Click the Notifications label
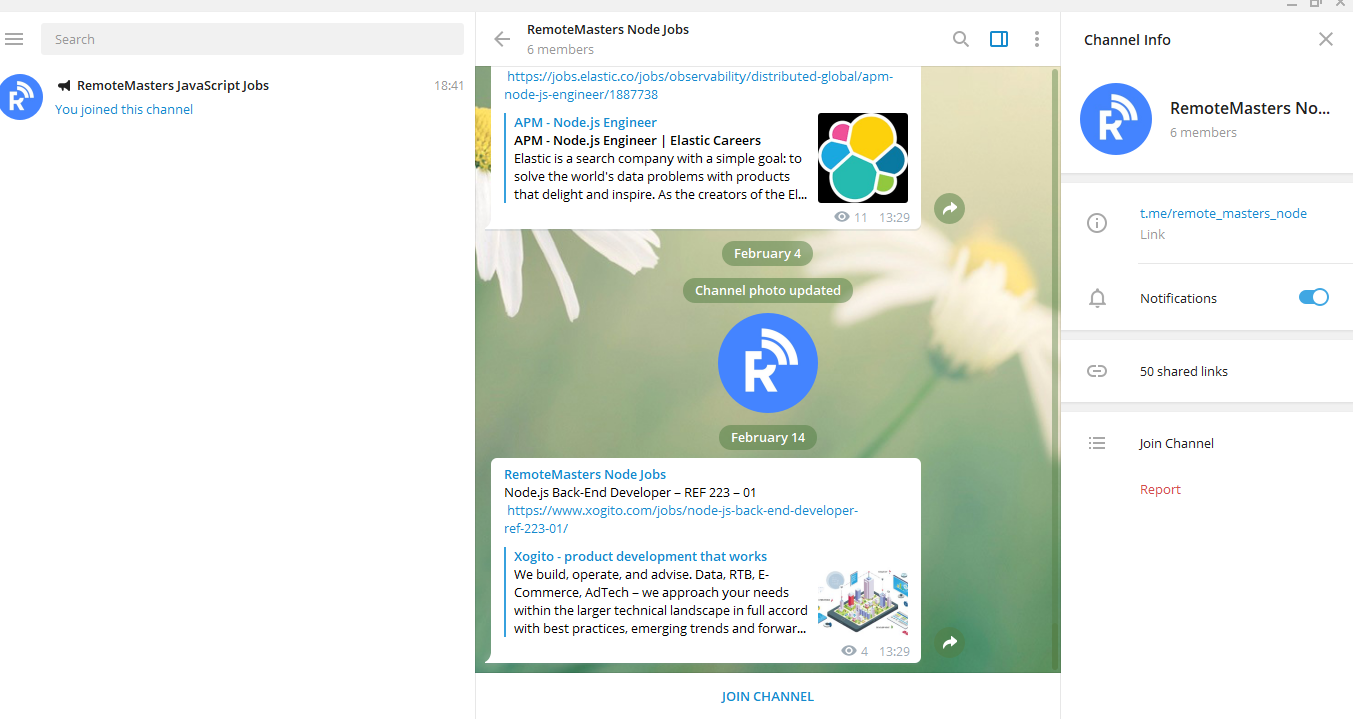Screen dimensions: 1353x719 click(1178, 298)
